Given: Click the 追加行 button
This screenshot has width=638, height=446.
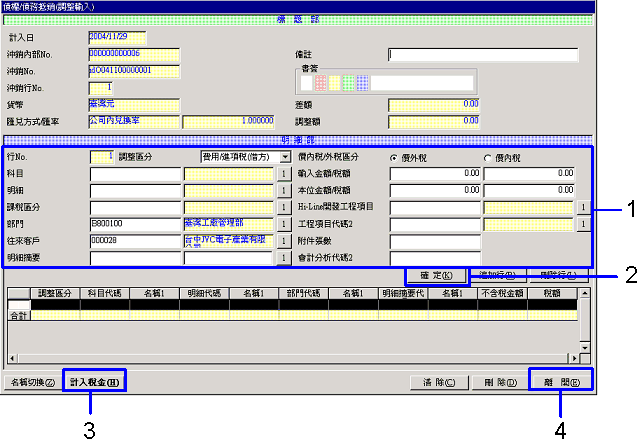Looking at the screenshot, I should (497, 275).
